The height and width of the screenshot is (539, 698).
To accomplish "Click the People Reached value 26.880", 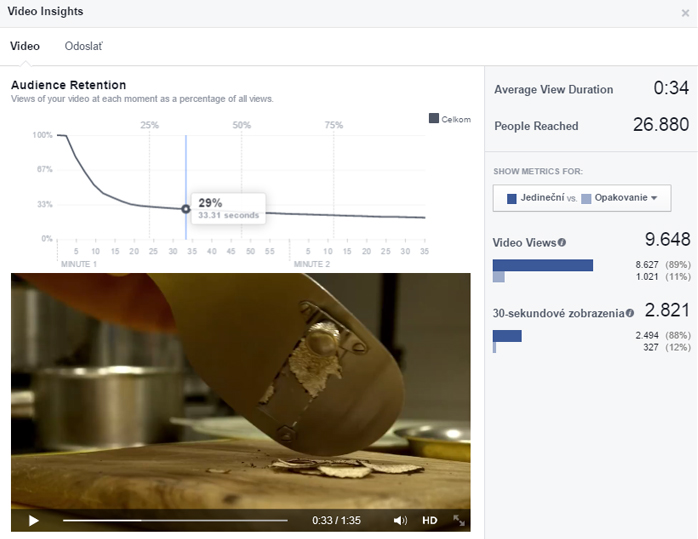I will click(x=661, y=125).
